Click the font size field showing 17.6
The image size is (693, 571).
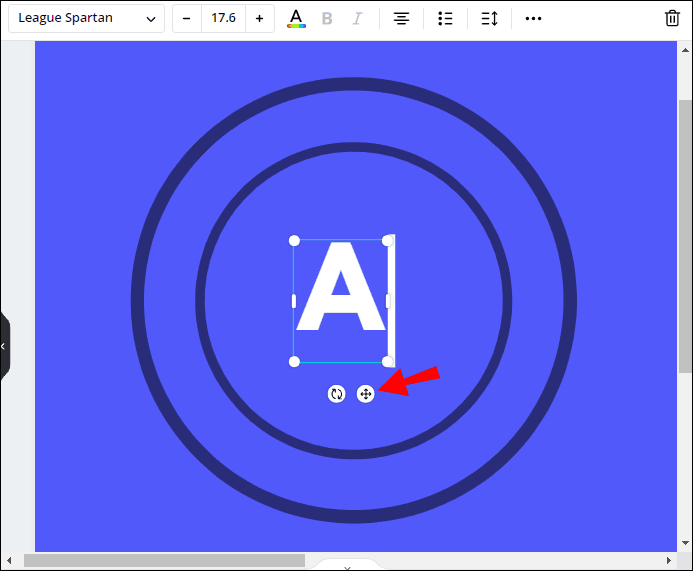tap(223, 19)
